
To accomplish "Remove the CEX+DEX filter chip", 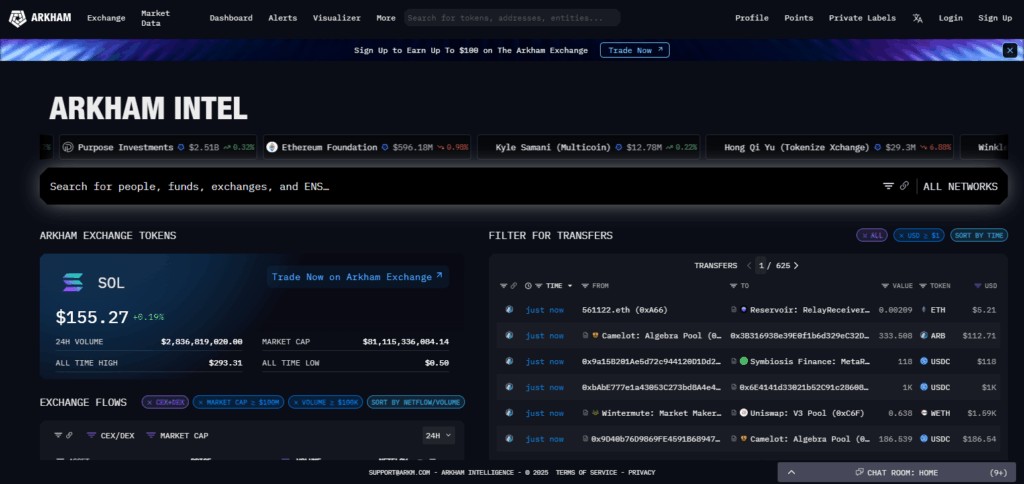I will click(x=149, y=402).
